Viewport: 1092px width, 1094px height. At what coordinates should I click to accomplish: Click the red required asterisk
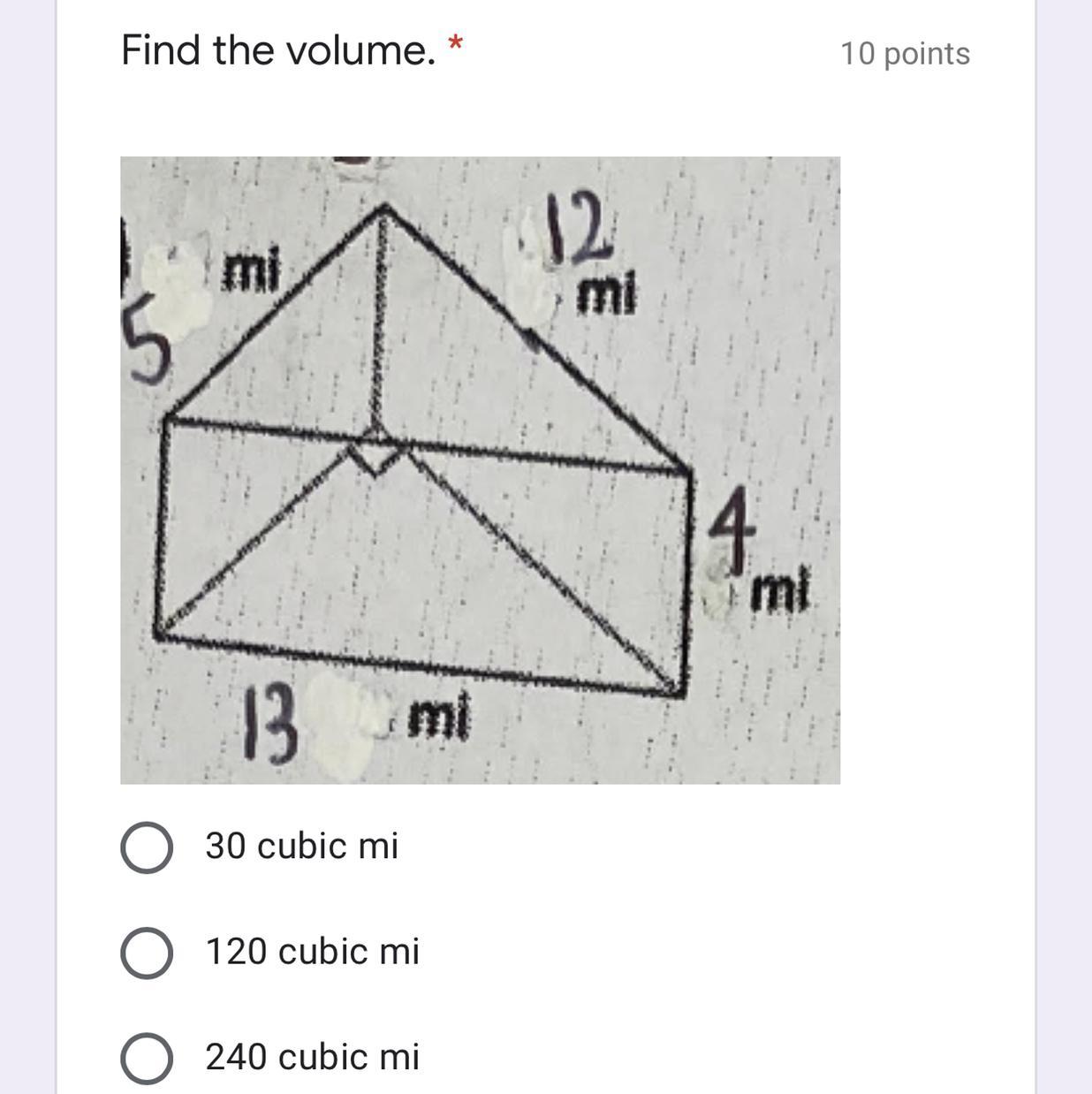point(455,42)
